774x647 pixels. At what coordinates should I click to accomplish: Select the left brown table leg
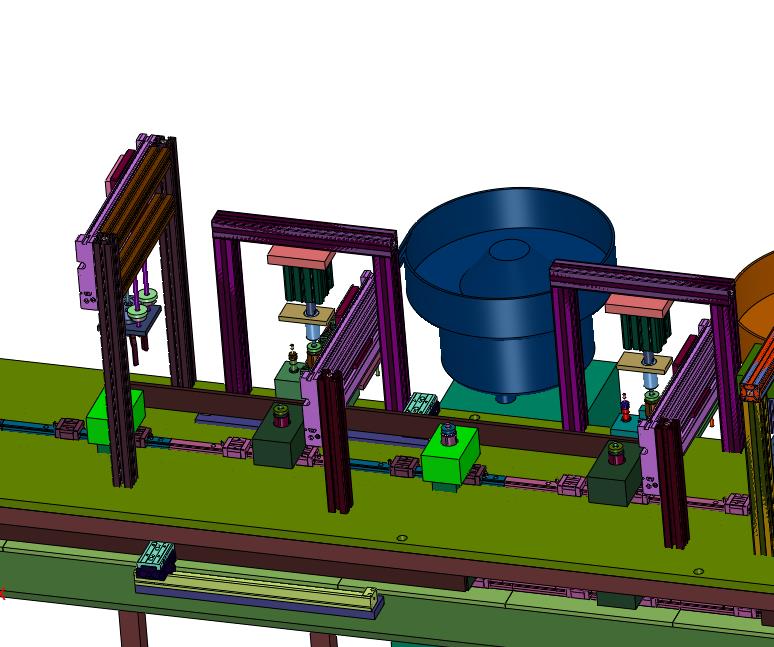click(132, 629)
